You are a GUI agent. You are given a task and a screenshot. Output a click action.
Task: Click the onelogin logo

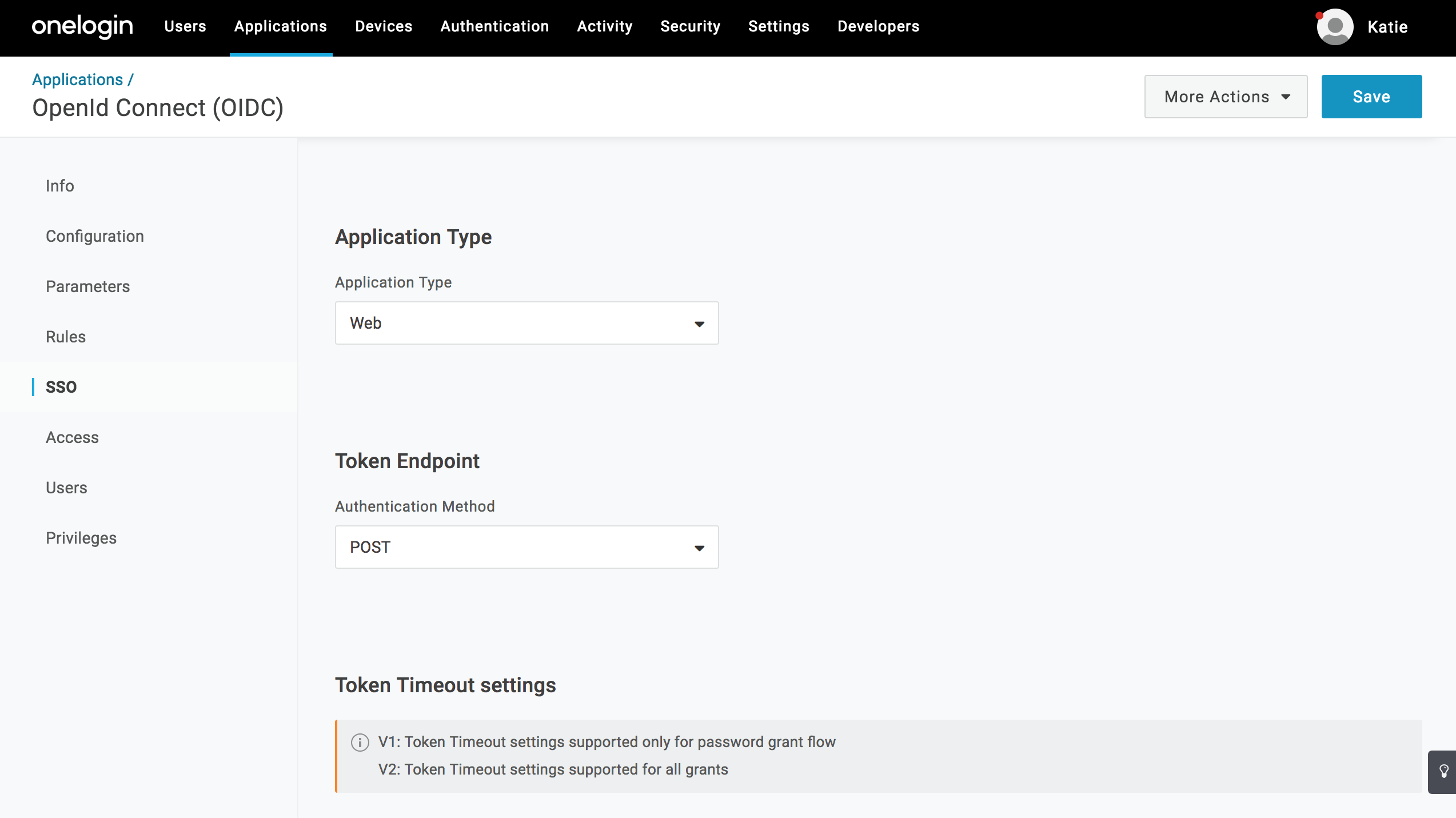coord(82,26)
